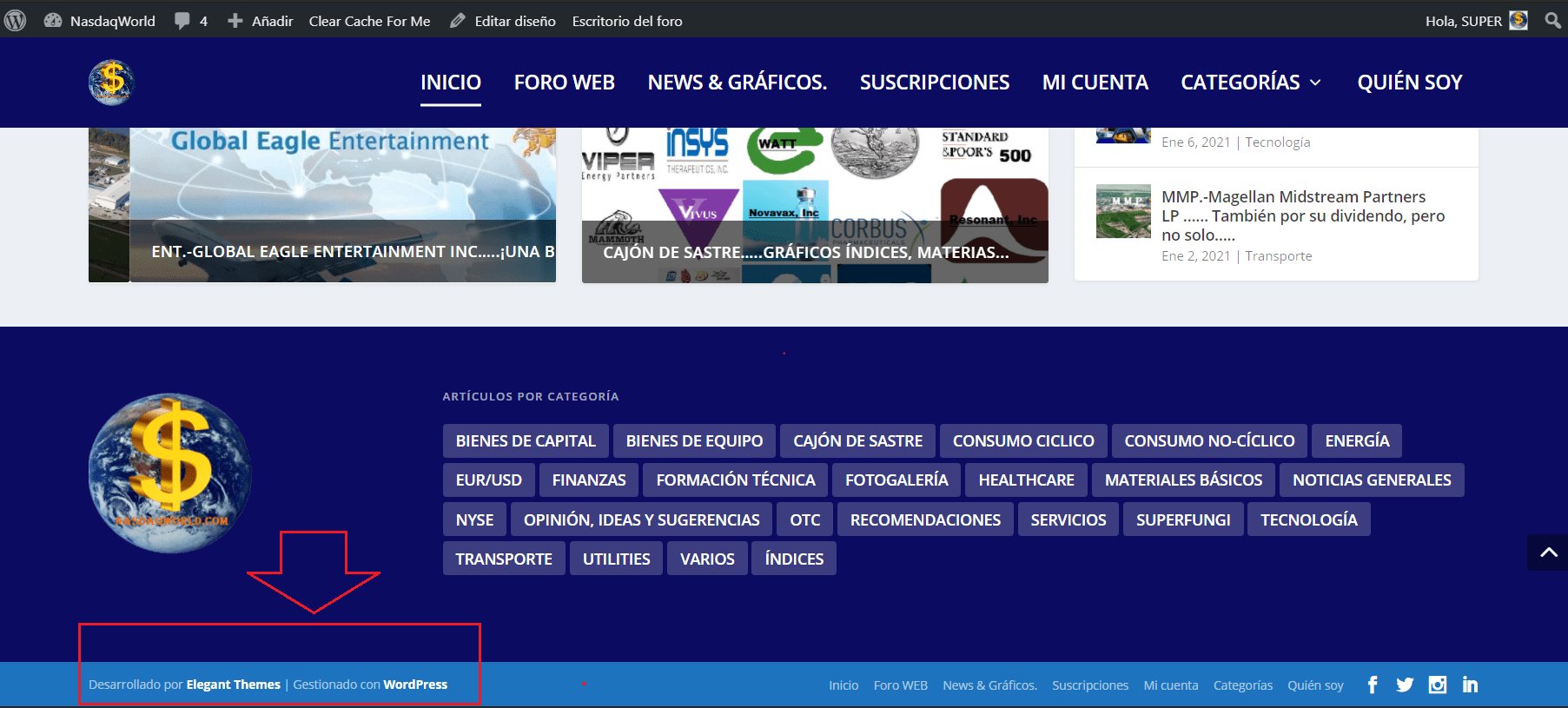Open WordPress footer link
The height and width of the screenshot is (708, 1568).
coord(415,685)
